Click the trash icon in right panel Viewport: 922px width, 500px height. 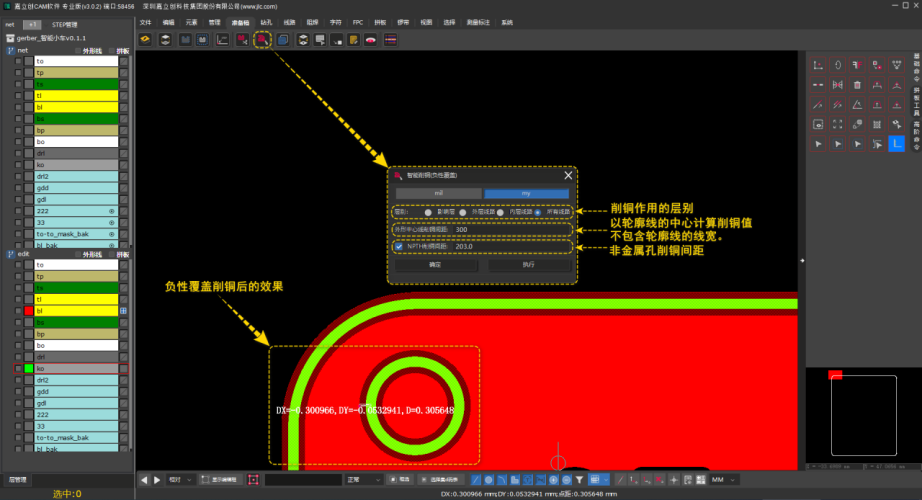pos(857,85)
